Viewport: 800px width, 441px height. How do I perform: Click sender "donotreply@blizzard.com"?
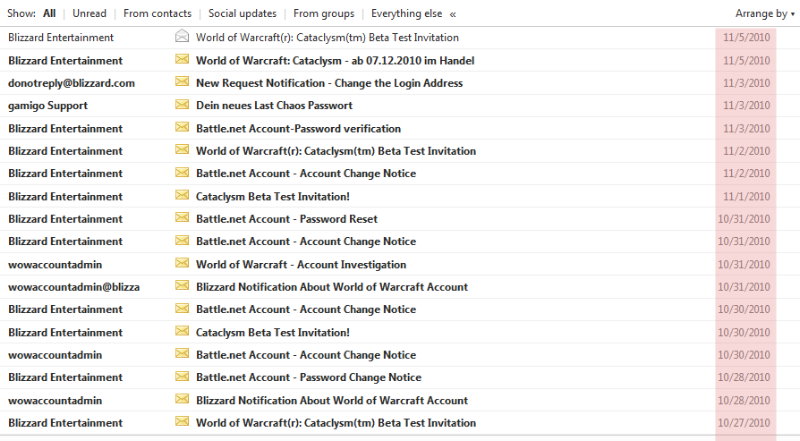pos(71,83)
